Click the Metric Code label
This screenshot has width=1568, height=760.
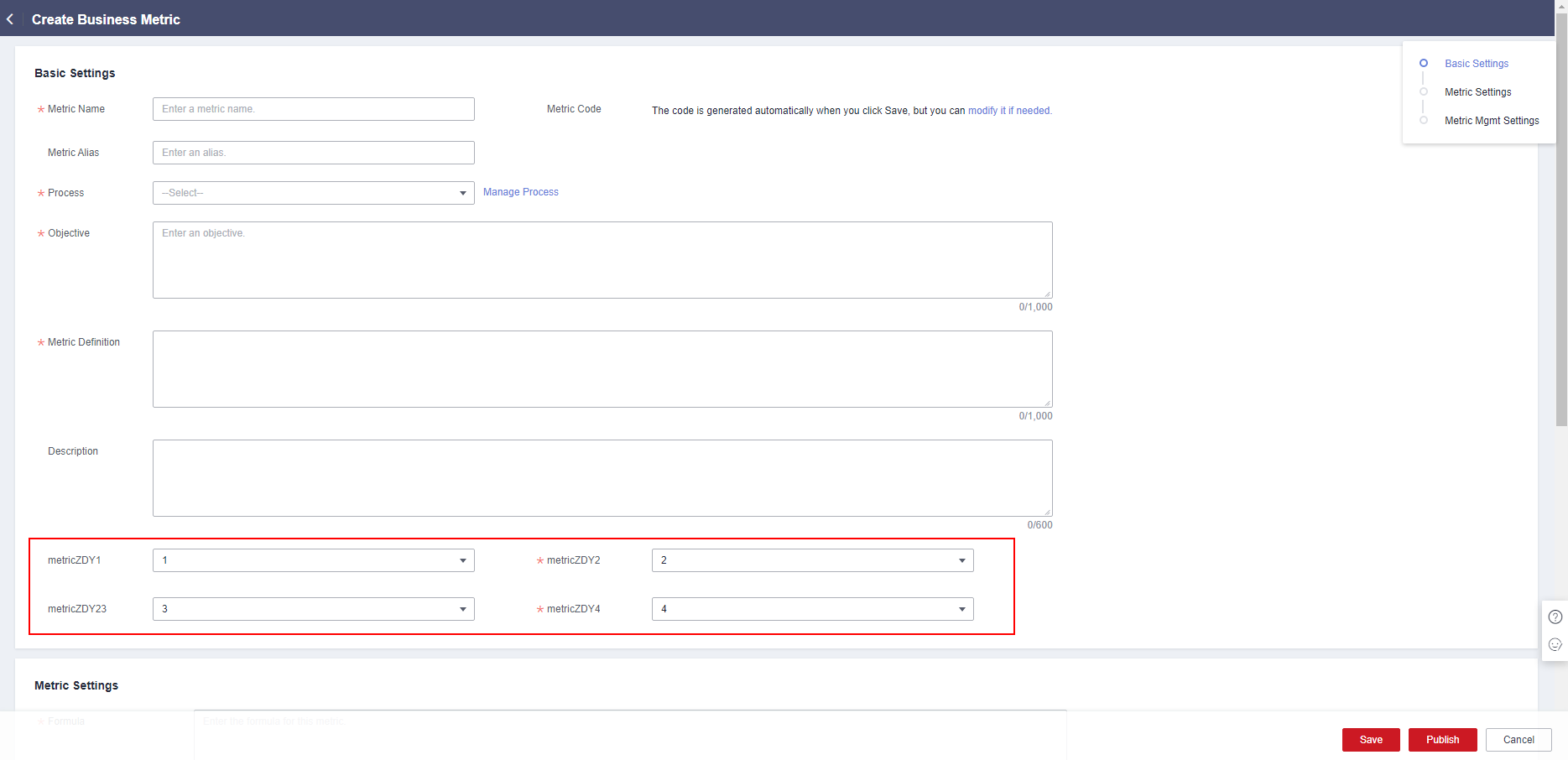click(574, 109)
